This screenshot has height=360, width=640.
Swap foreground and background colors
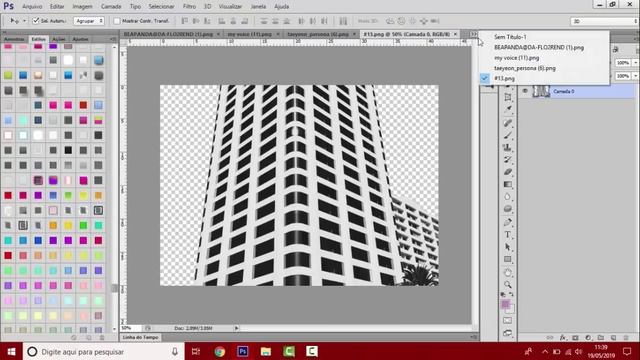[x=511, y=294]
